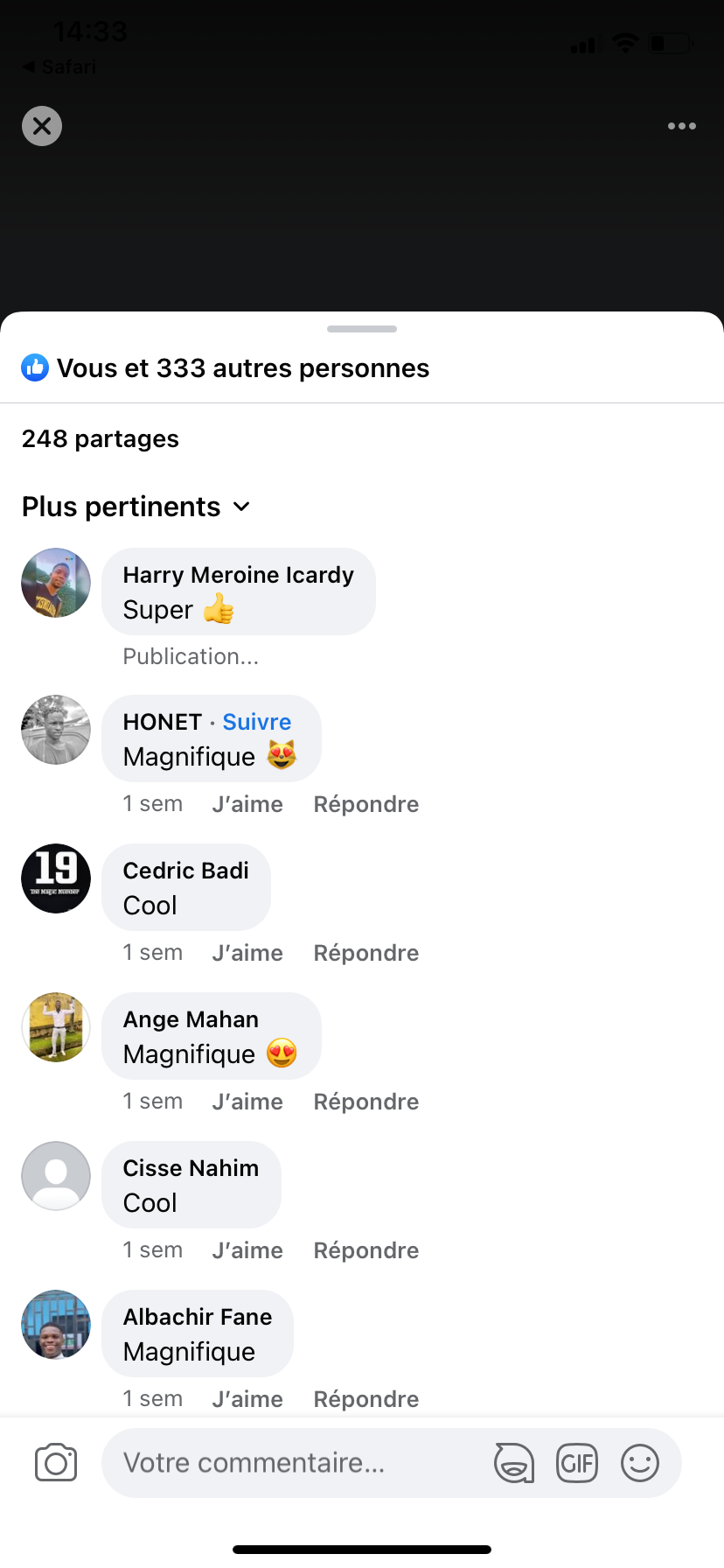Screen dimensions: 724x1568
Task: Open Cedric Badi's profile avatar
Action: 56,878
